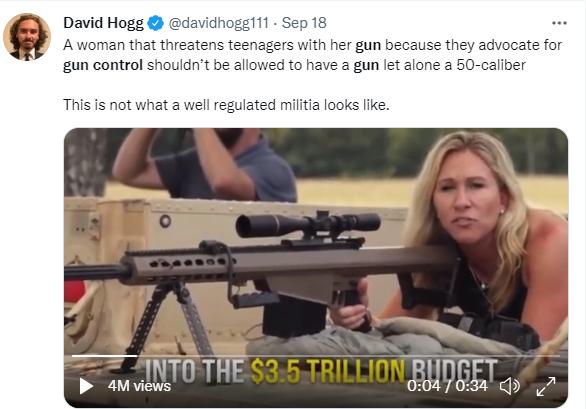This screenshot has height=409, width=586.
Task: Click the bold 'gun' before 'let alone'
Action: [x=366, y=65]
